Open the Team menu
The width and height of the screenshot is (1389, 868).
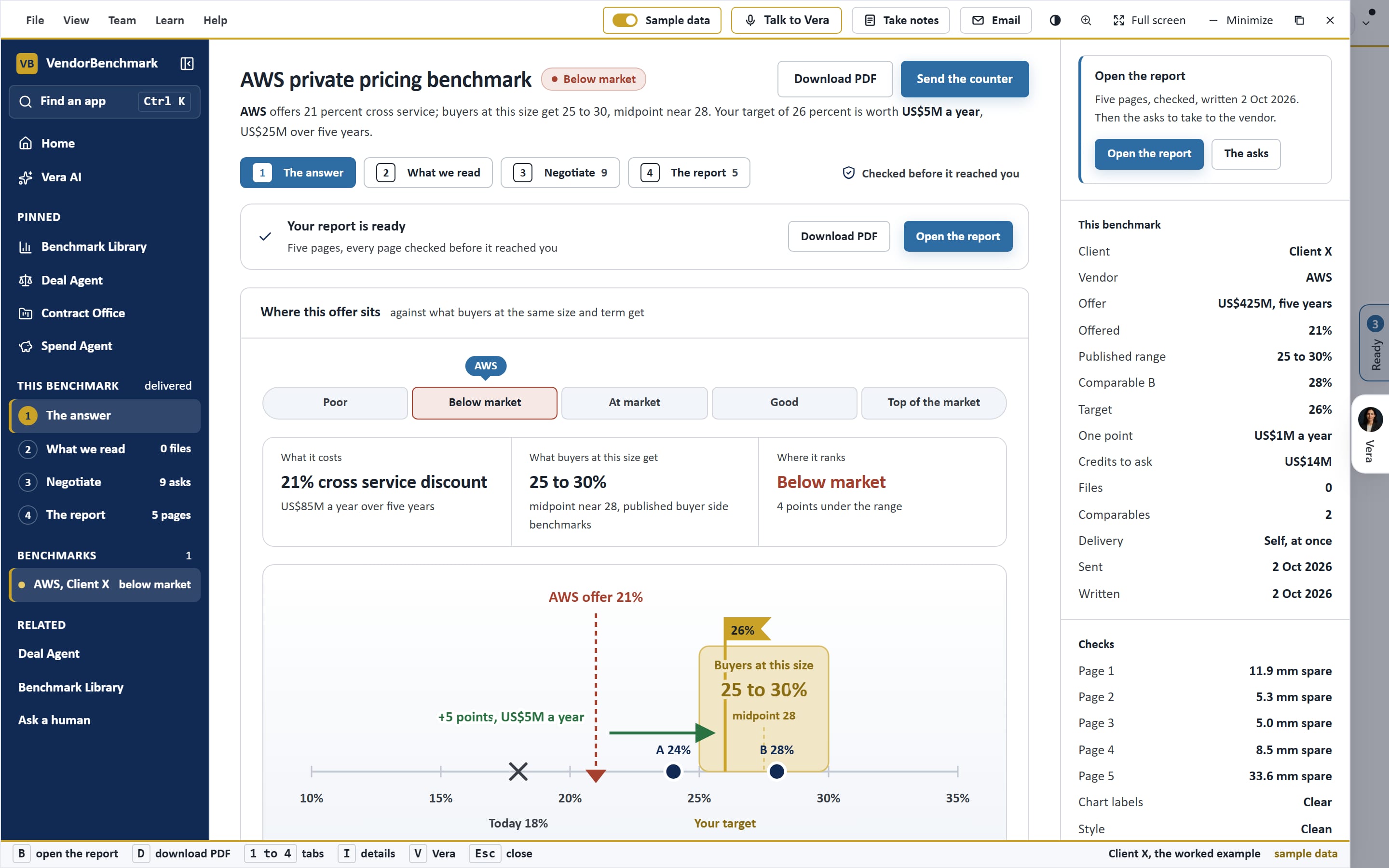122,20
